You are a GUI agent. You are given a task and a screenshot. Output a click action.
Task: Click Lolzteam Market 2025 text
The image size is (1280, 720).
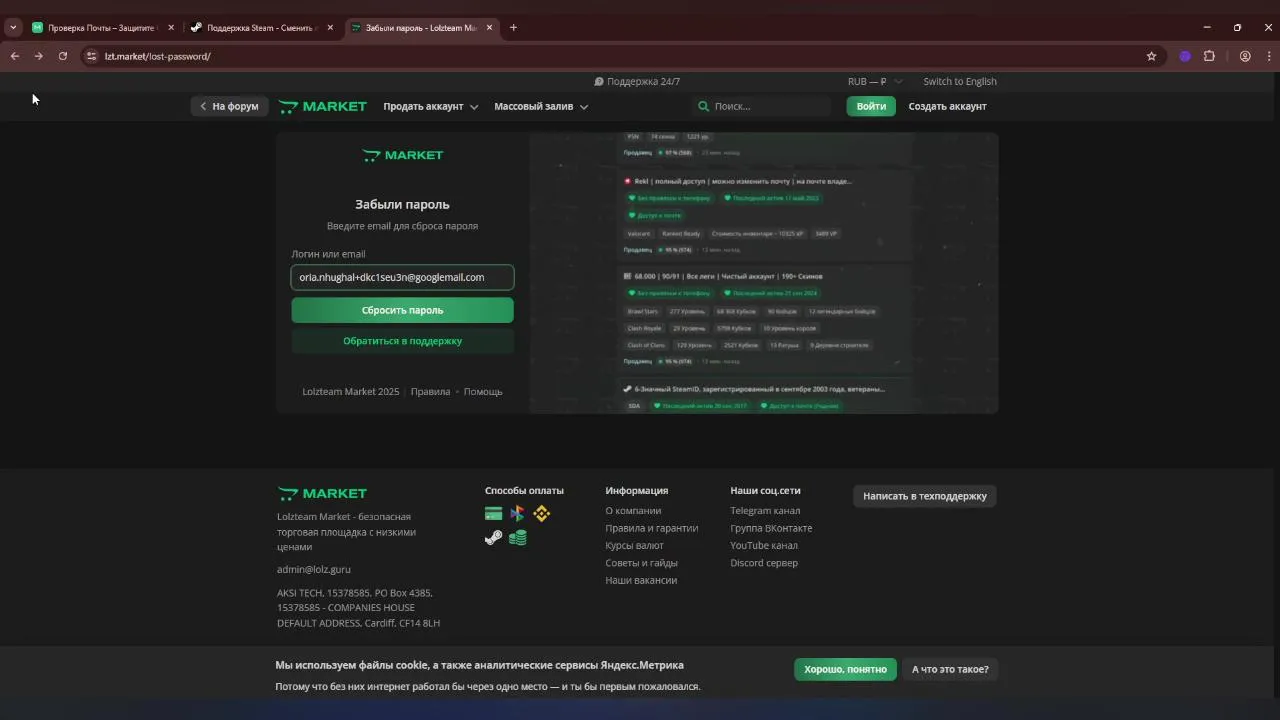point(350,391)
